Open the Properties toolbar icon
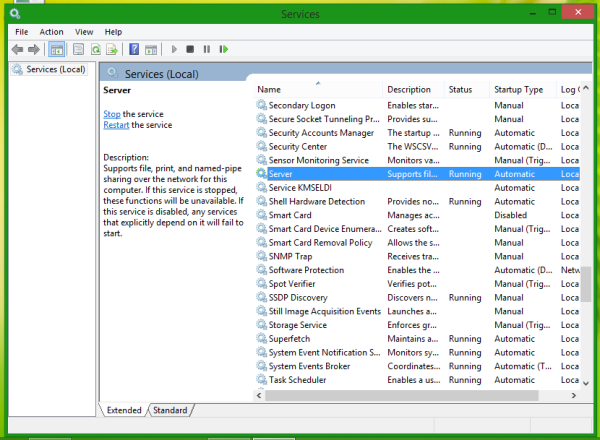This screenshot has height=440, width=600. (78, 49)
